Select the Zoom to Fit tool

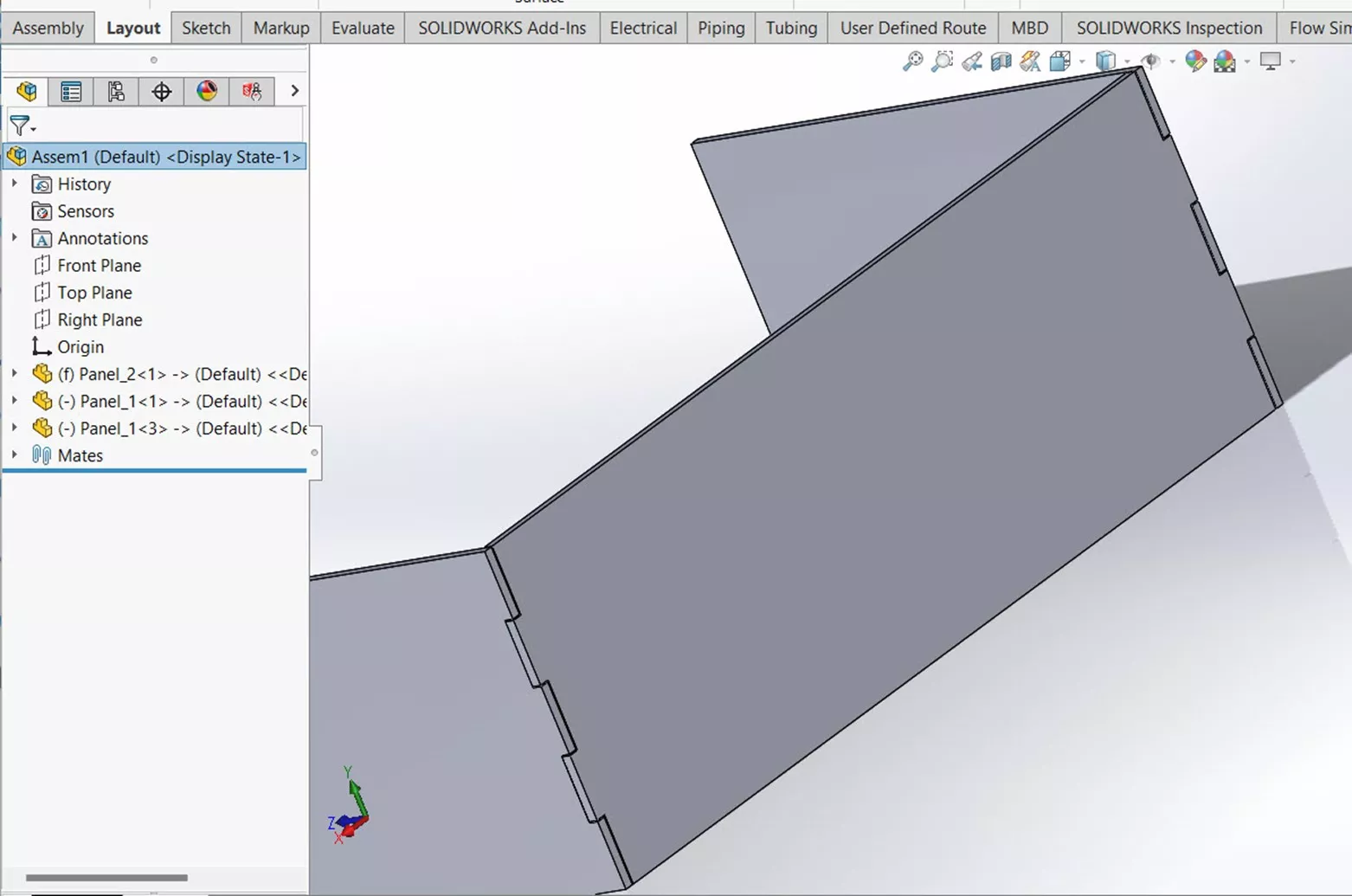(x=913, y=61)
